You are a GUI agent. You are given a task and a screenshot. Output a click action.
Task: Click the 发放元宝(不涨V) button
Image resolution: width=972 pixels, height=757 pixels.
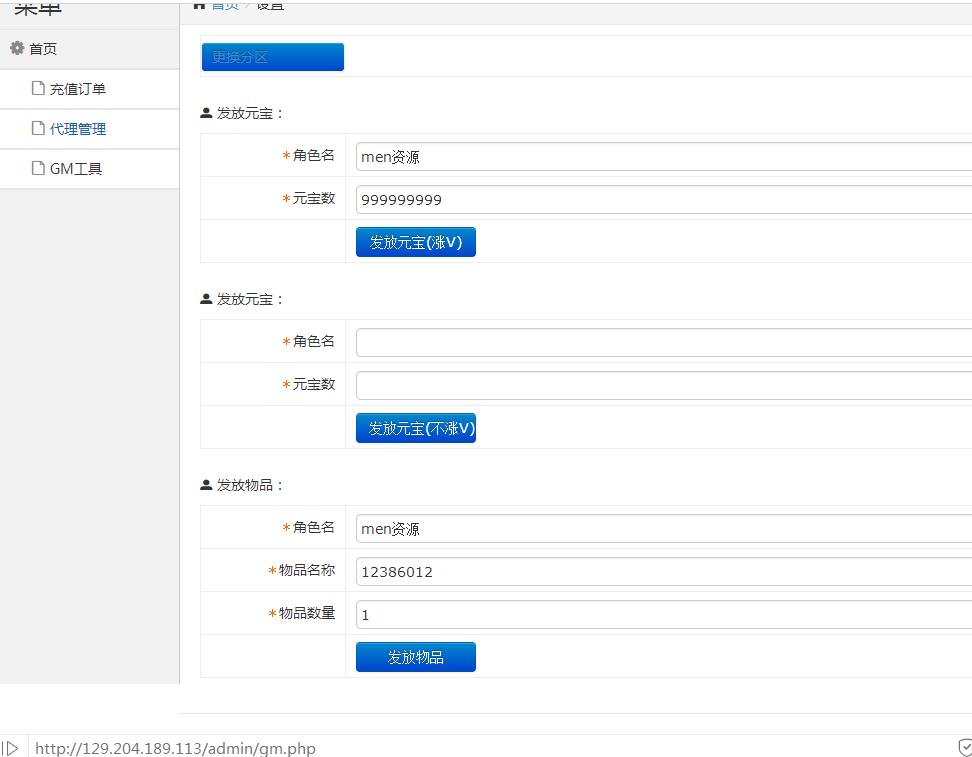(x=415, y=428)
